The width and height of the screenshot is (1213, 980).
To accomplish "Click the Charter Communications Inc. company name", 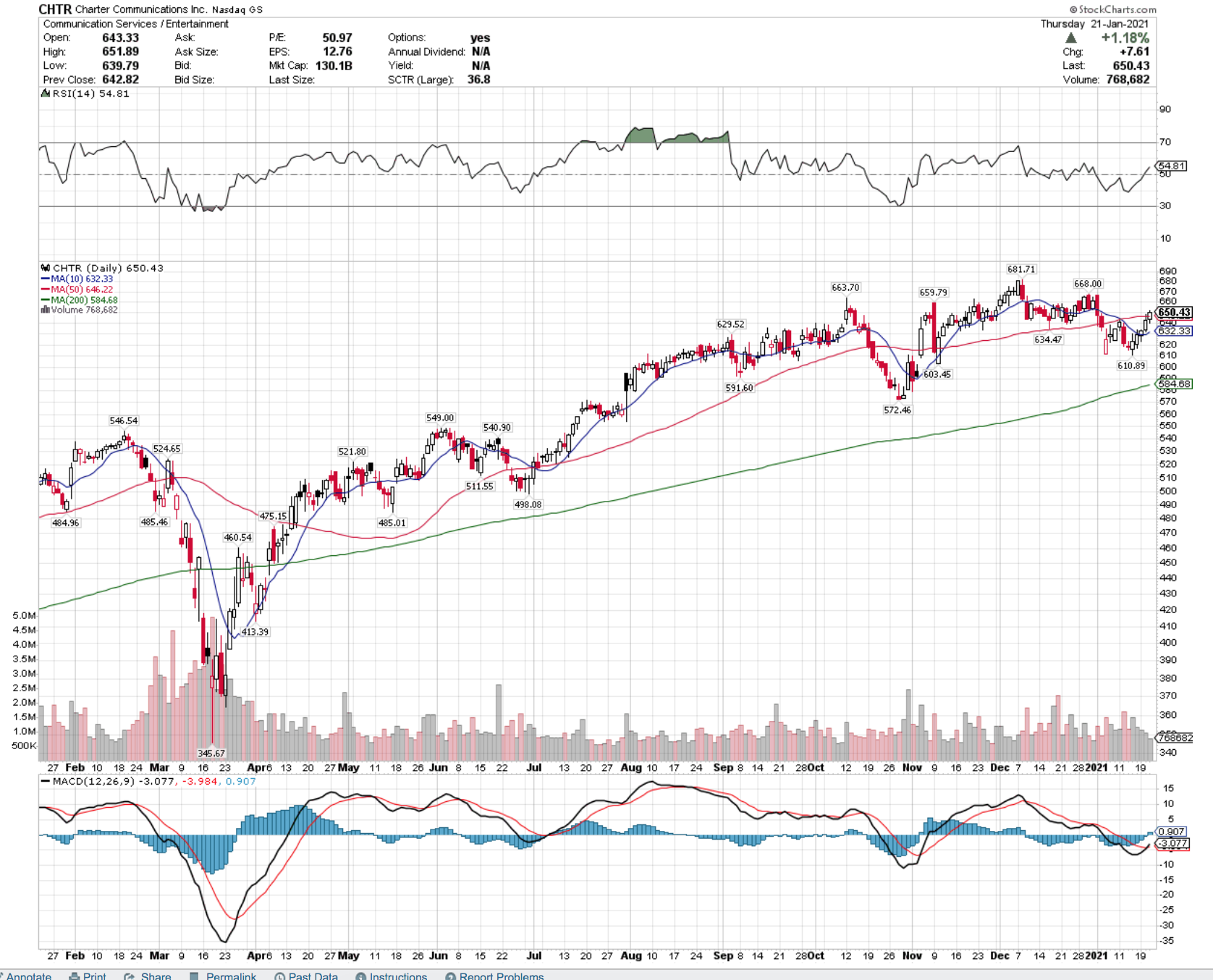I will click(143, 9).
